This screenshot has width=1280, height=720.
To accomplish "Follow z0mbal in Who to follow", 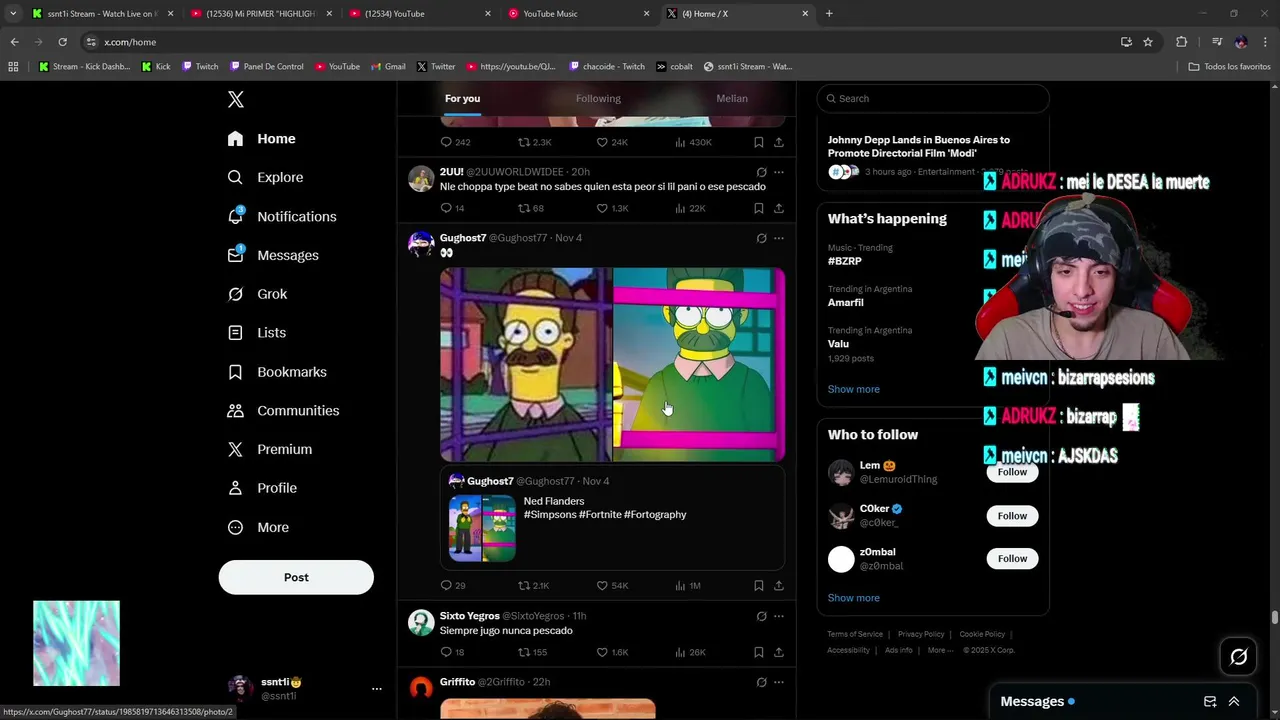I will tap(1012, 558).
